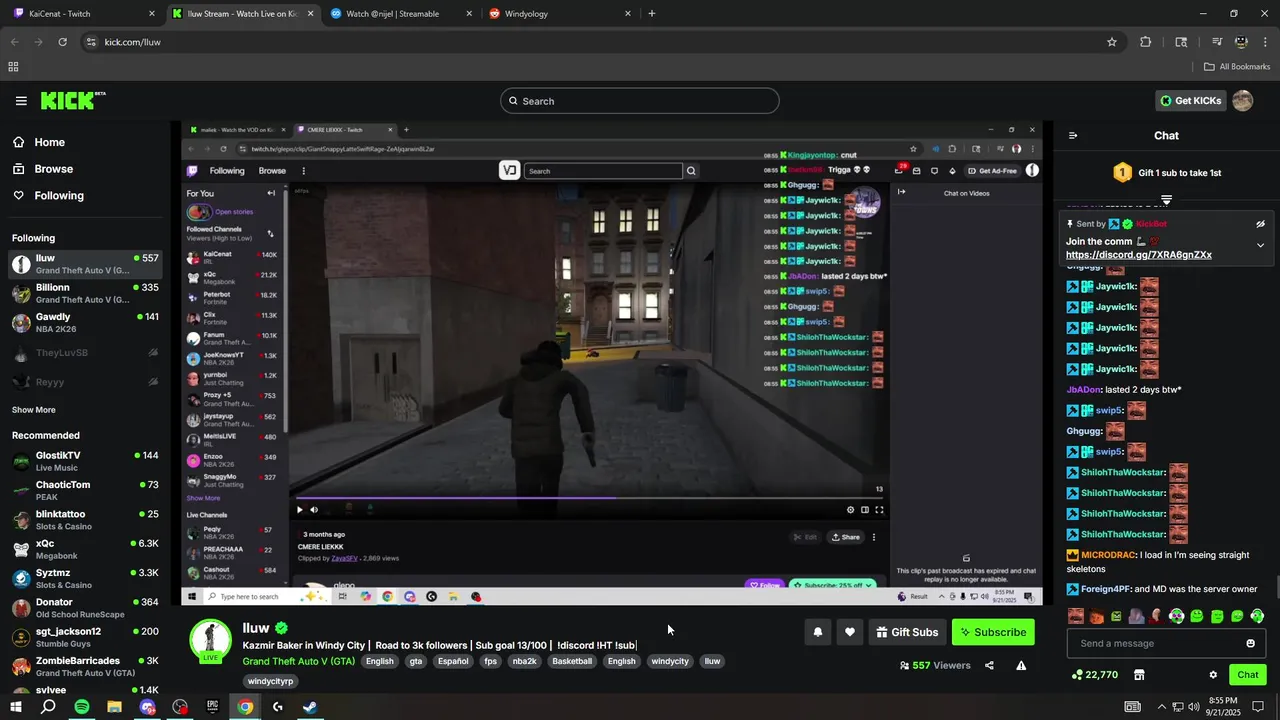Open GlostikTV recommended channel
This screenshot has height=720, width=1280.
[85, 461]
